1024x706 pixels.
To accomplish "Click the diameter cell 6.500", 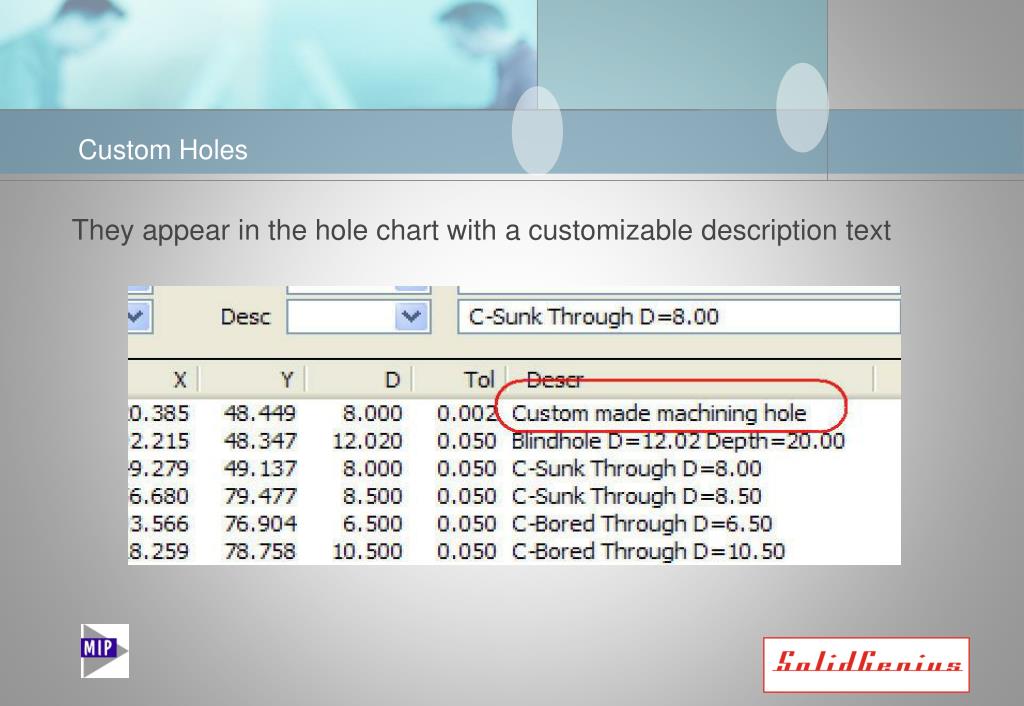I will click(x=372, y=523).
